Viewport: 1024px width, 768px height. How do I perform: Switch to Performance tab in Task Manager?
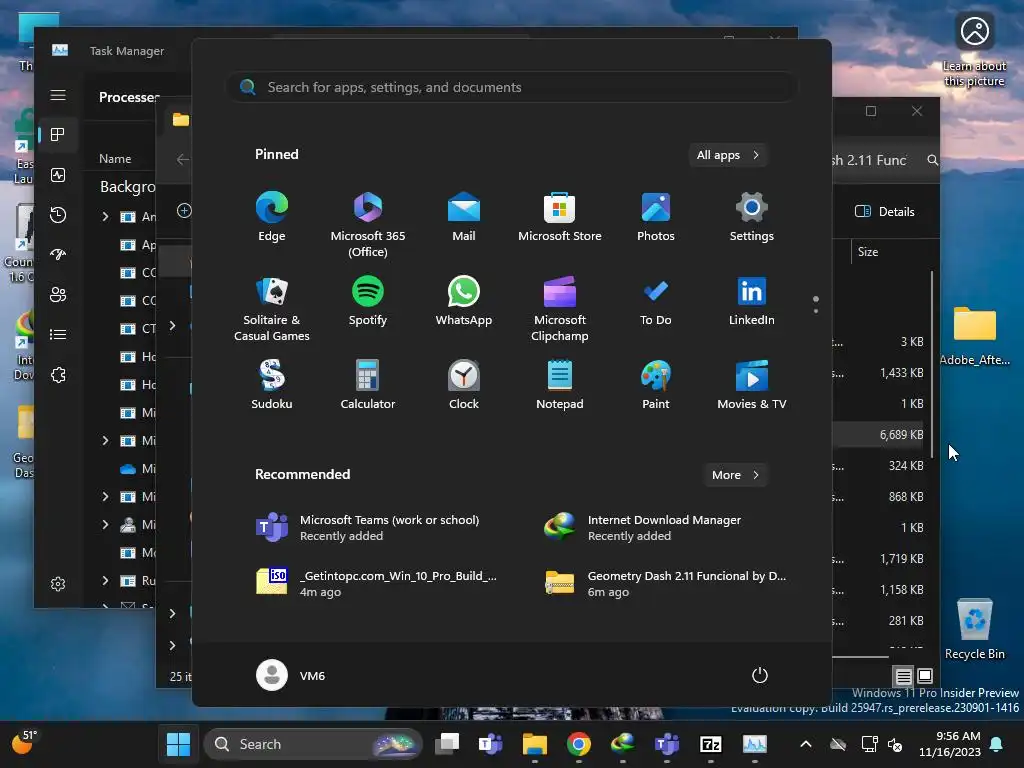pyautogui.click(x=58, y=175)
